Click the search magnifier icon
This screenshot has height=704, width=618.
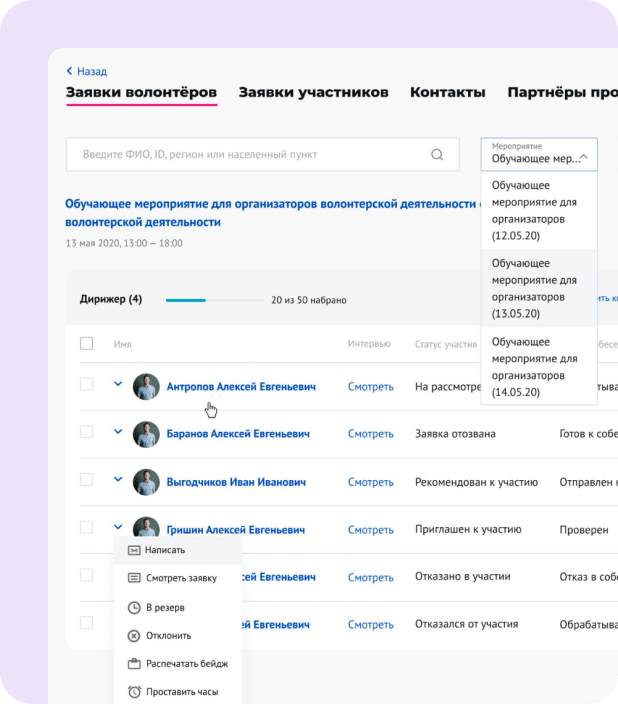click(437, 155)
